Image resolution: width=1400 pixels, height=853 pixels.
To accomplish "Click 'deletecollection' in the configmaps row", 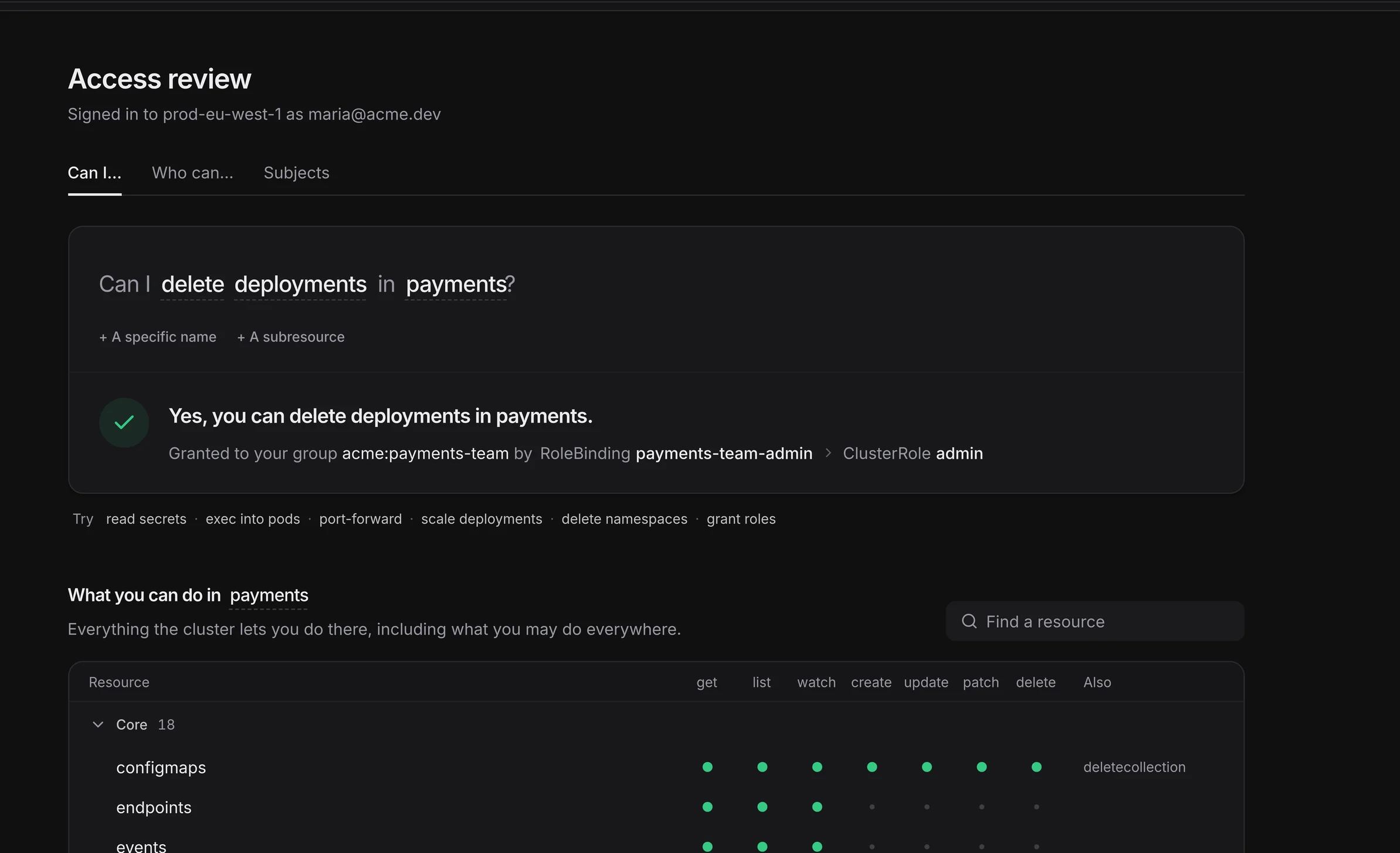I will [x=1134, y=767].
